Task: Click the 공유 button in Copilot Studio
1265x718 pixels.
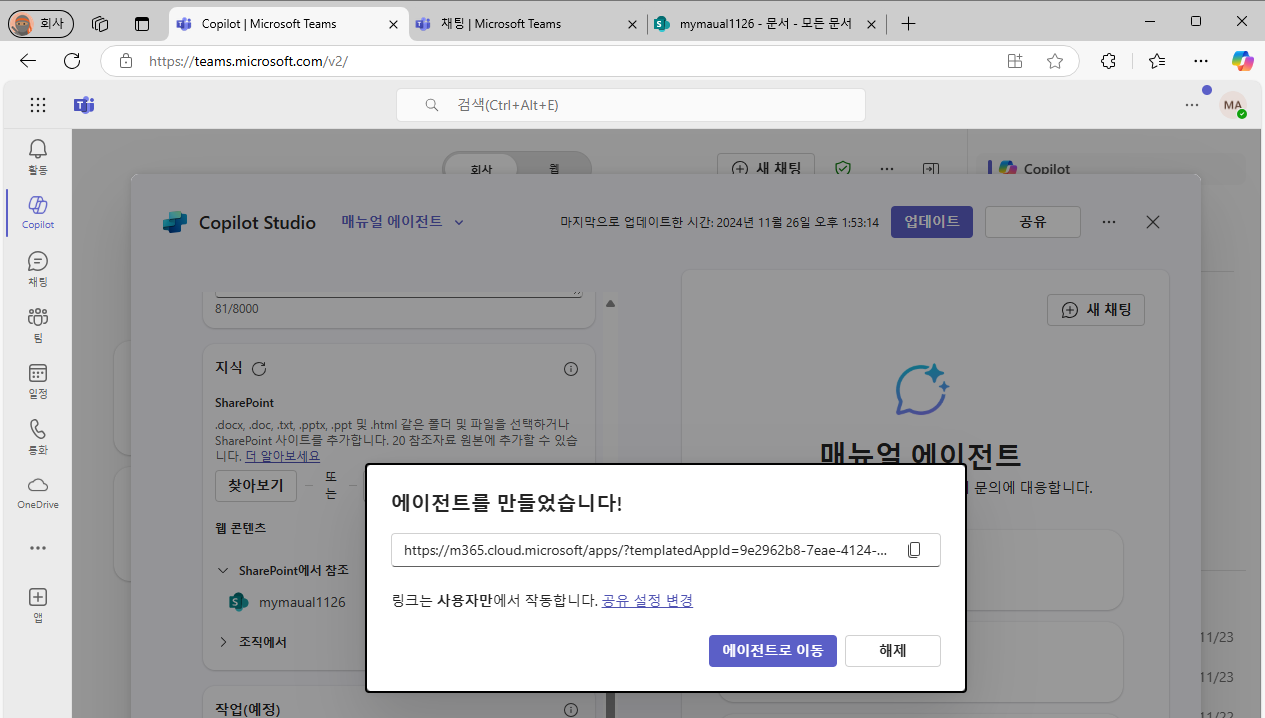Action: tap(1033, 222)
